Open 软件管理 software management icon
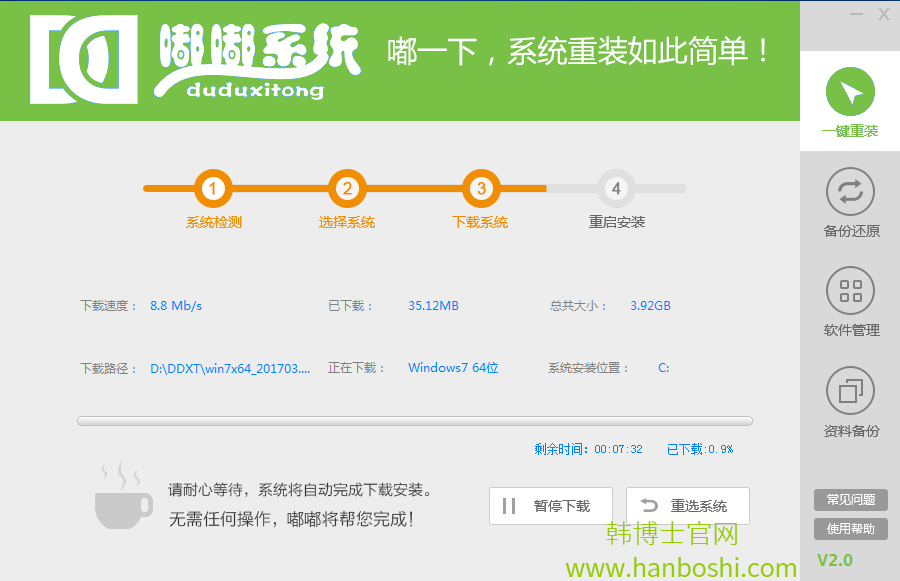This screenshot has width=900, height=581. click(x=850, y=291)
